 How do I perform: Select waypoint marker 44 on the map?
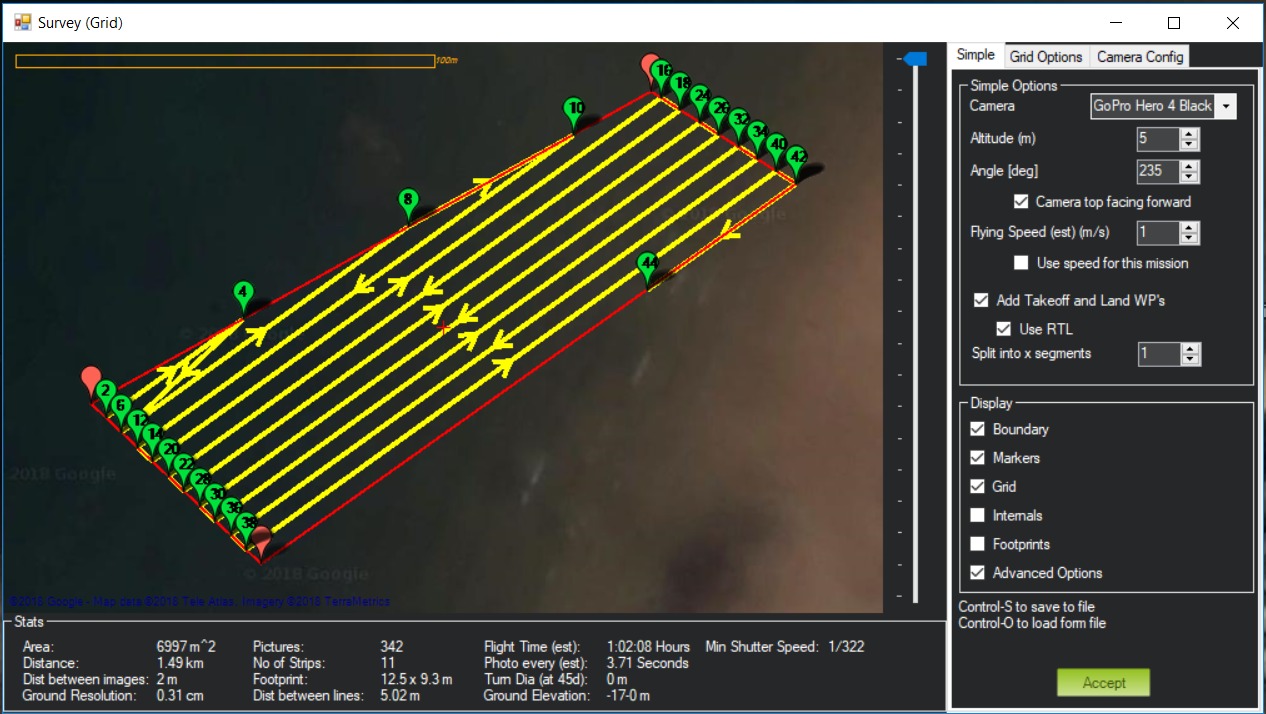(648, 265)
